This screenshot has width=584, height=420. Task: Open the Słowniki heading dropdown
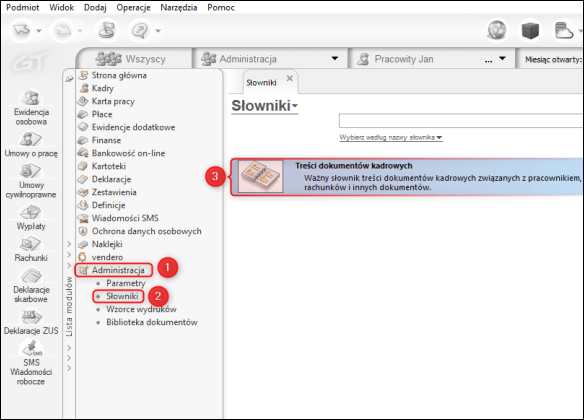pos(264,106)
